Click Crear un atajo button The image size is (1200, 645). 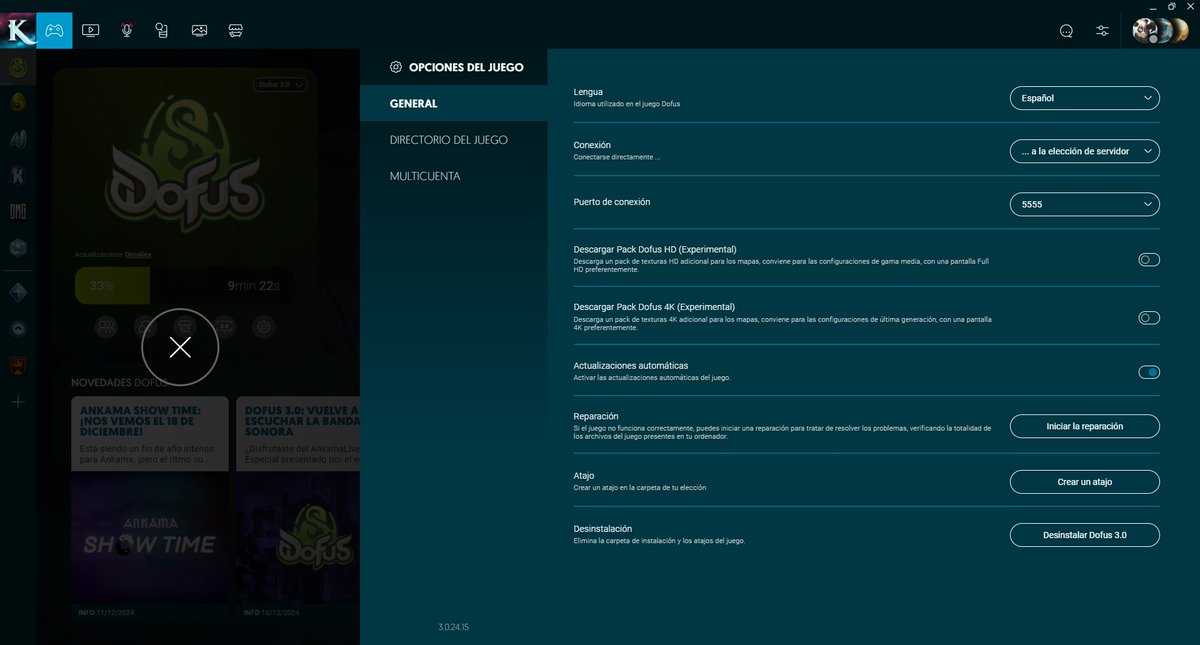coord(1085,482)
